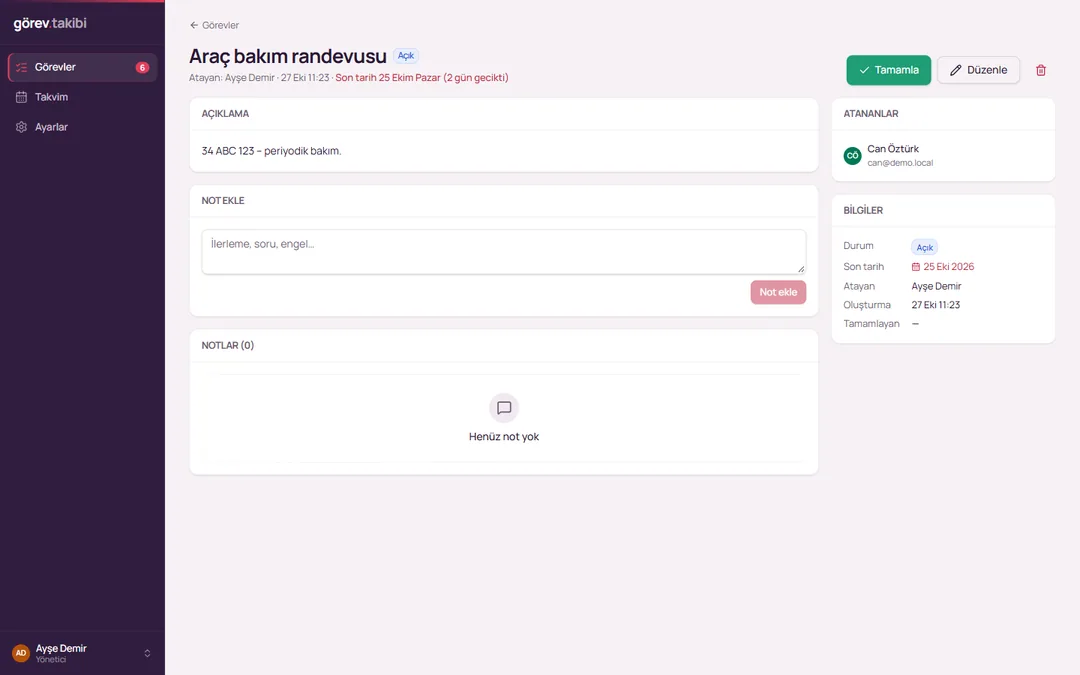Click the title 'Araç bakım randevusu'
1080x675 pixels.
pos(288,56)
